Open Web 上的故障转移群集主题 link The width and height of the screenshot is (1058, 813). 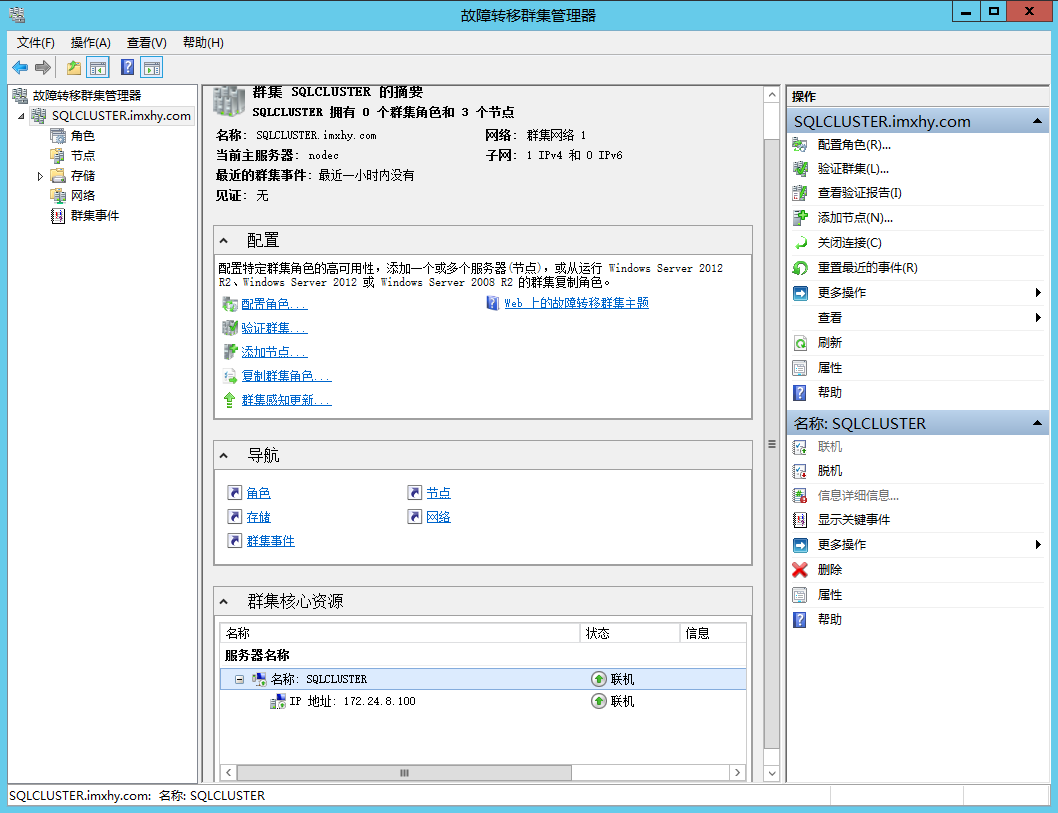(x=576, y=303)
